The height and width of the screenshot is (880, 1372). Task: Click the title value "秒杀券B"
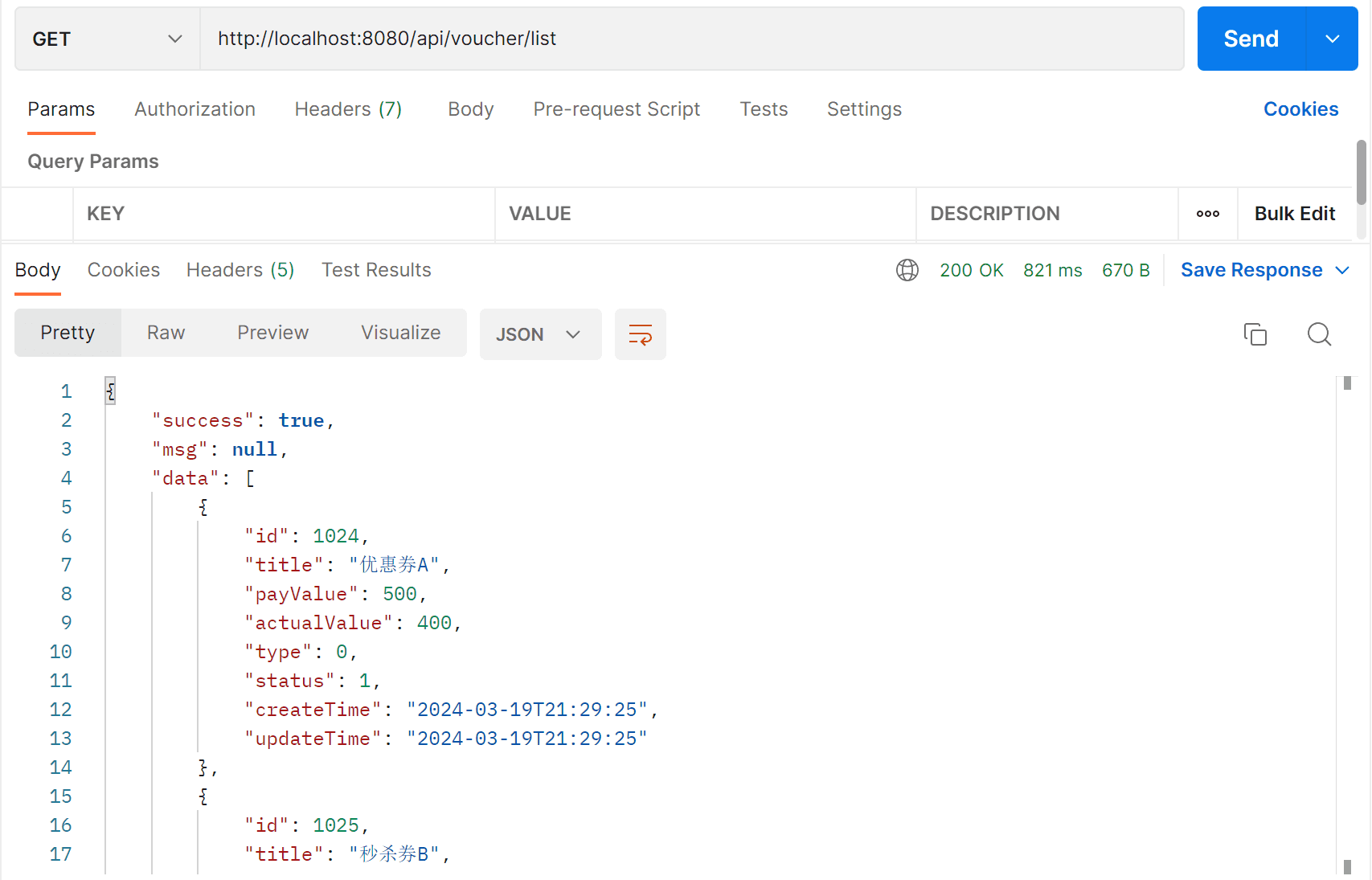click(x=394, y=854)
